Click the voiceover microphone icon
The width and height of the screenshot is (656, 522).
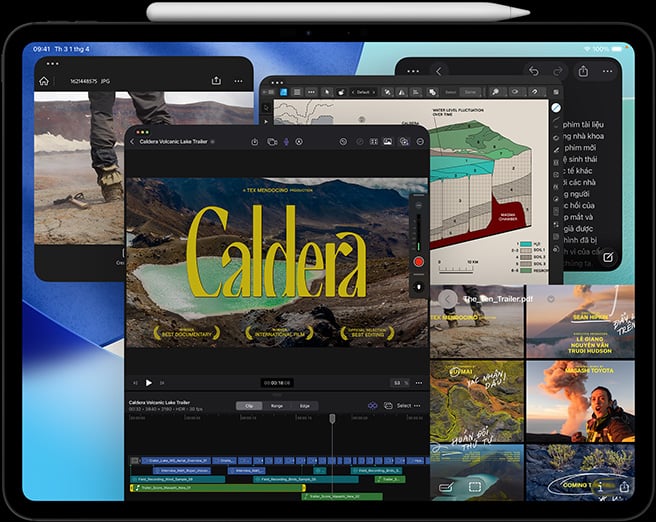tap(285, 142)
